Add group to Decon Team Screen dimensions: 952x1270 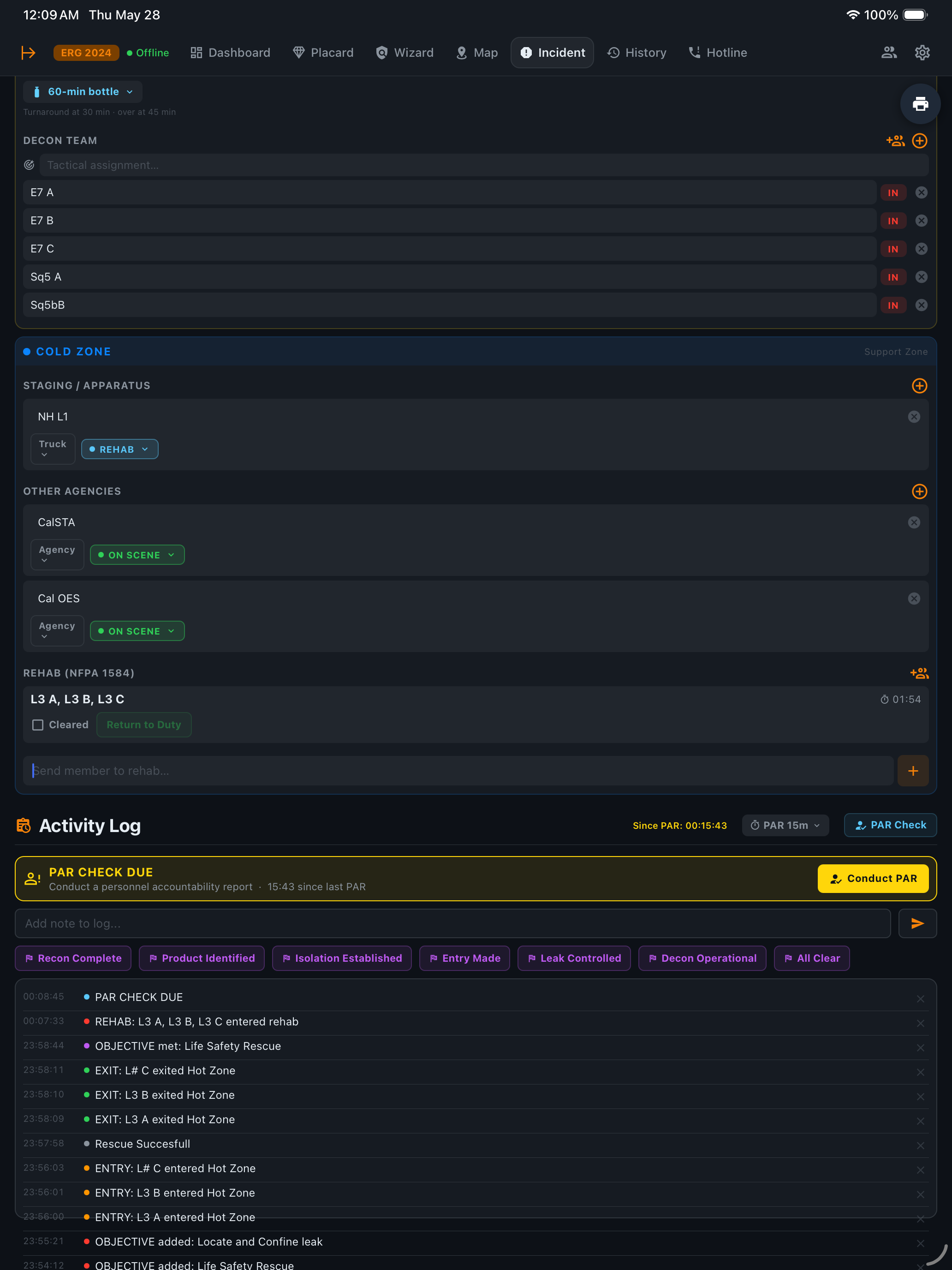click(x=895, y=141)
